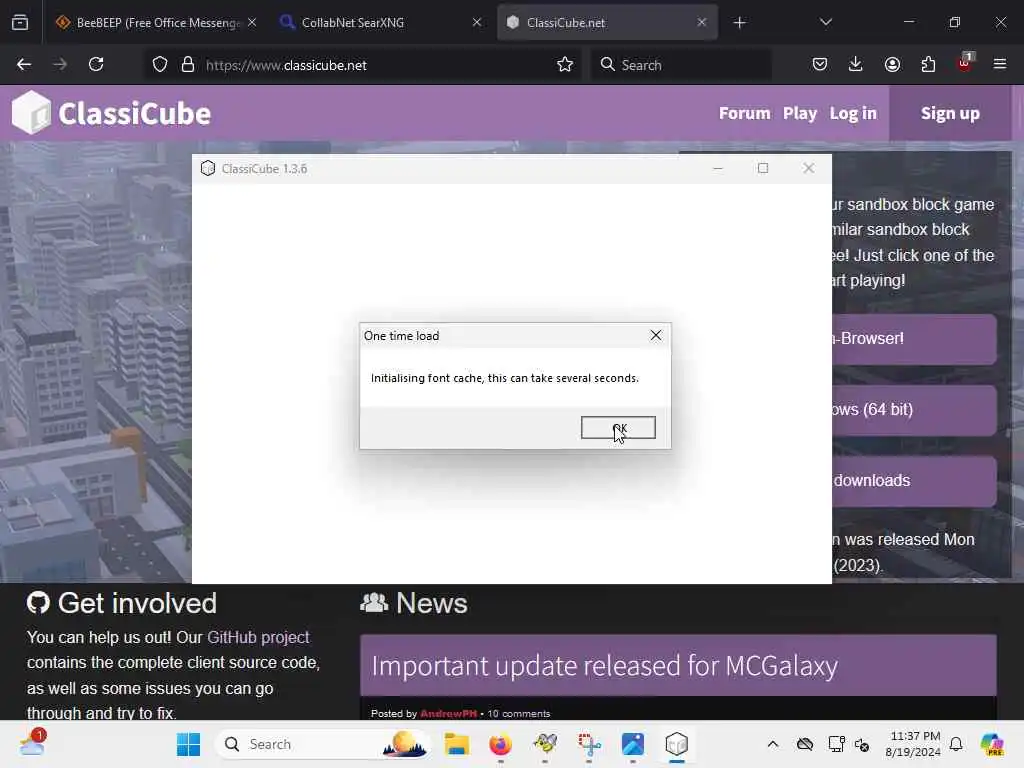Open the GitHub project link
The image size is (1024, 768).
pos(258,637)
